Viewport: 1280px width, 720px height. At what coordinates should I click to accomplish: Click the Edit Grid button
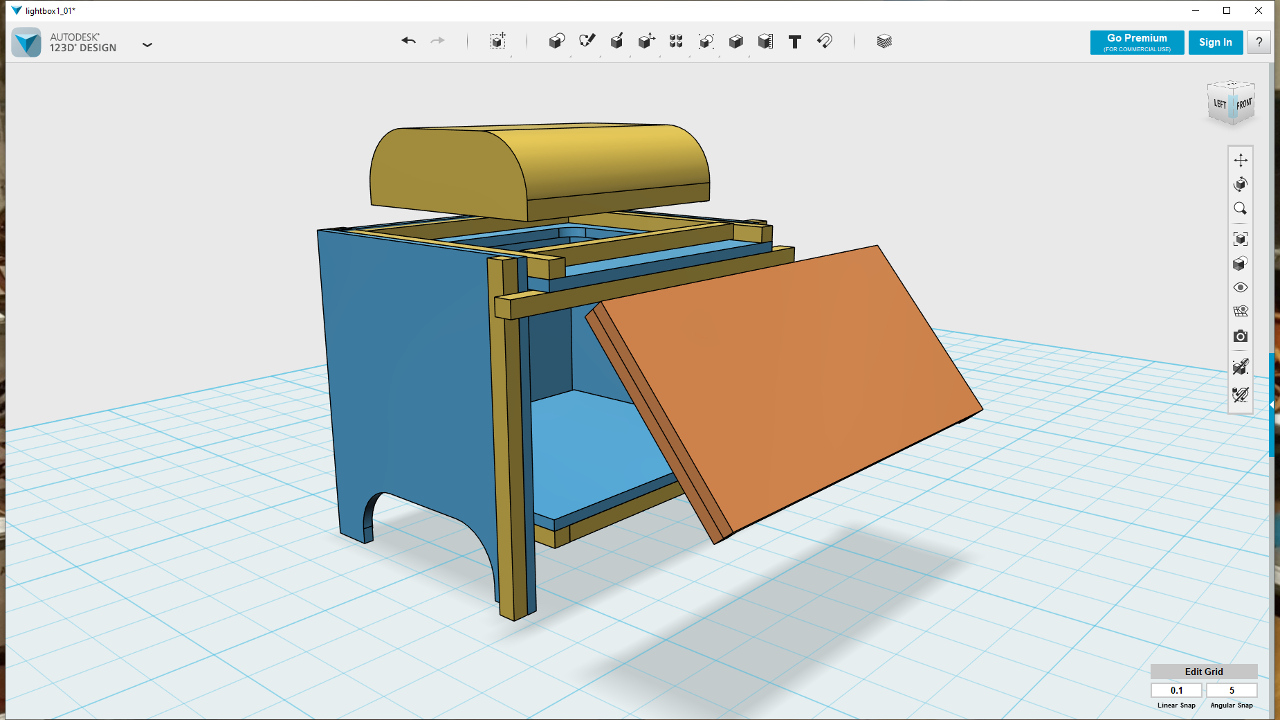point(1204,672)
